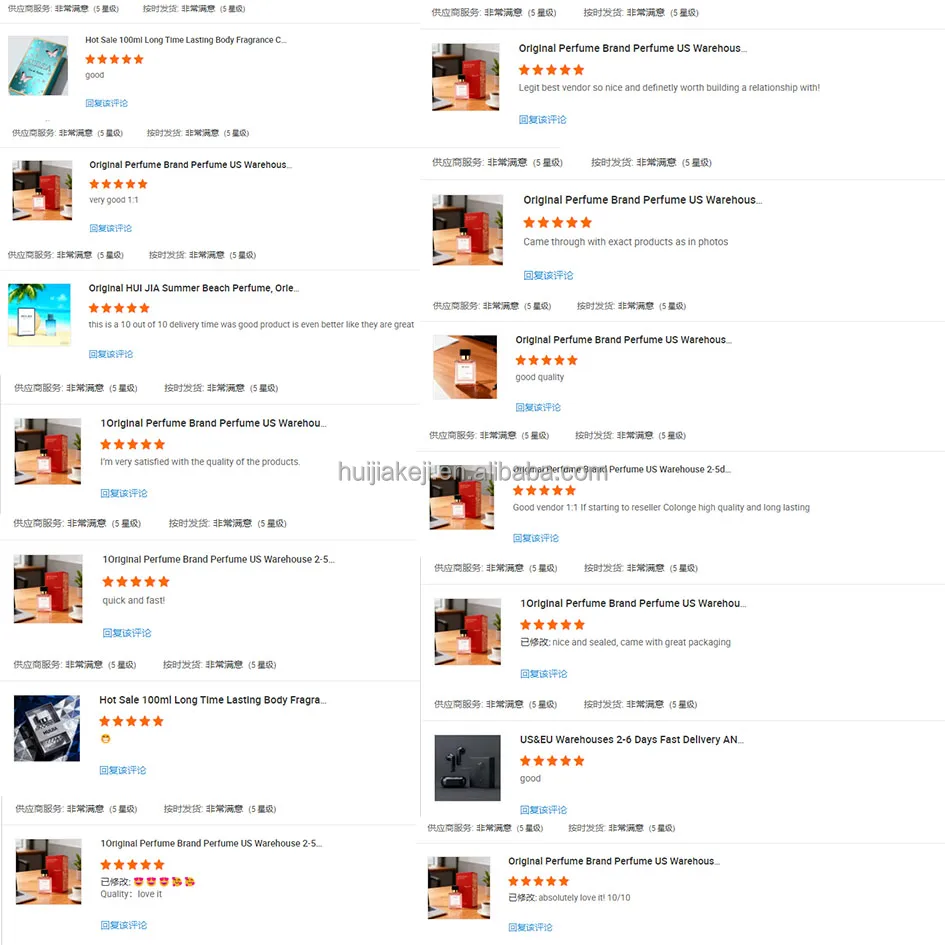The width and height of the screenshot is (945, 945).
Task: Click "Original HUI JIA Summer Beach Perfume" title
Action: pos(193,288)
